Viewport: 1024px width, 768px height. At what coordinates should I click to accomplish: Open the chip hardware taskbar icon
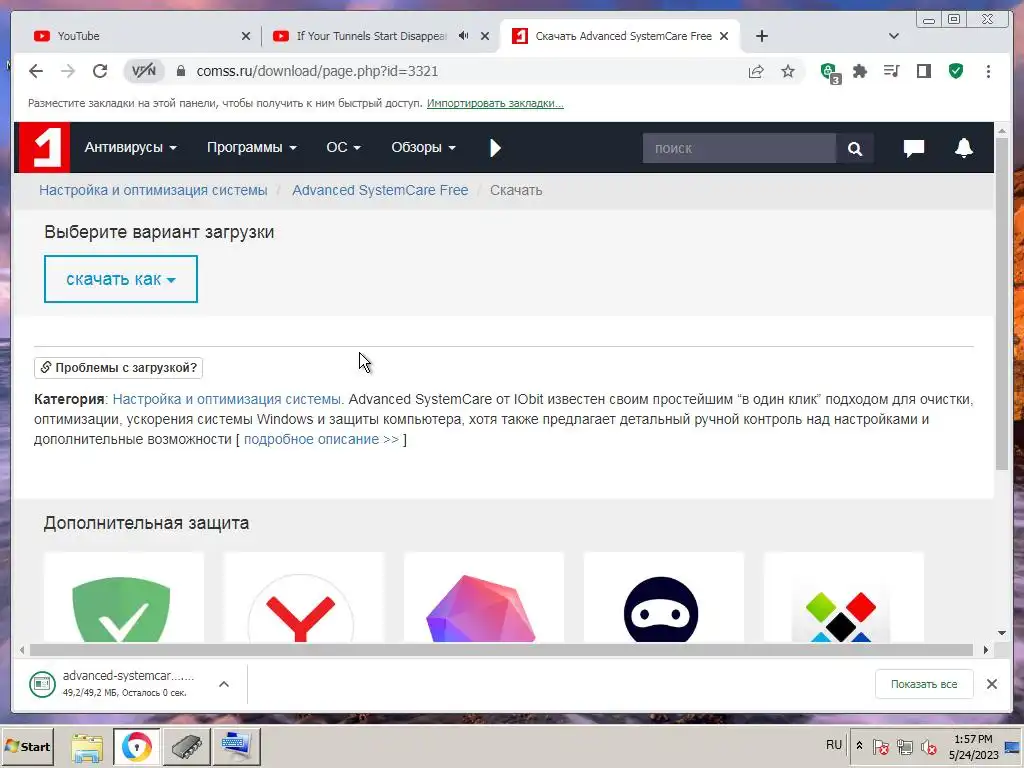coord(187,747)
